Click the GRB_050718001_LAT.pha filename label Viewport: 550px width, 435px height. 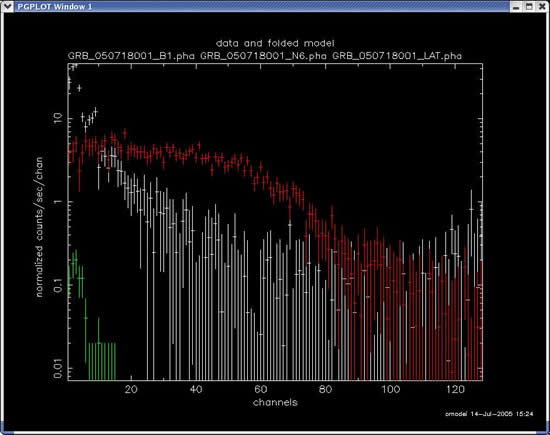click(x=397, y=56)
